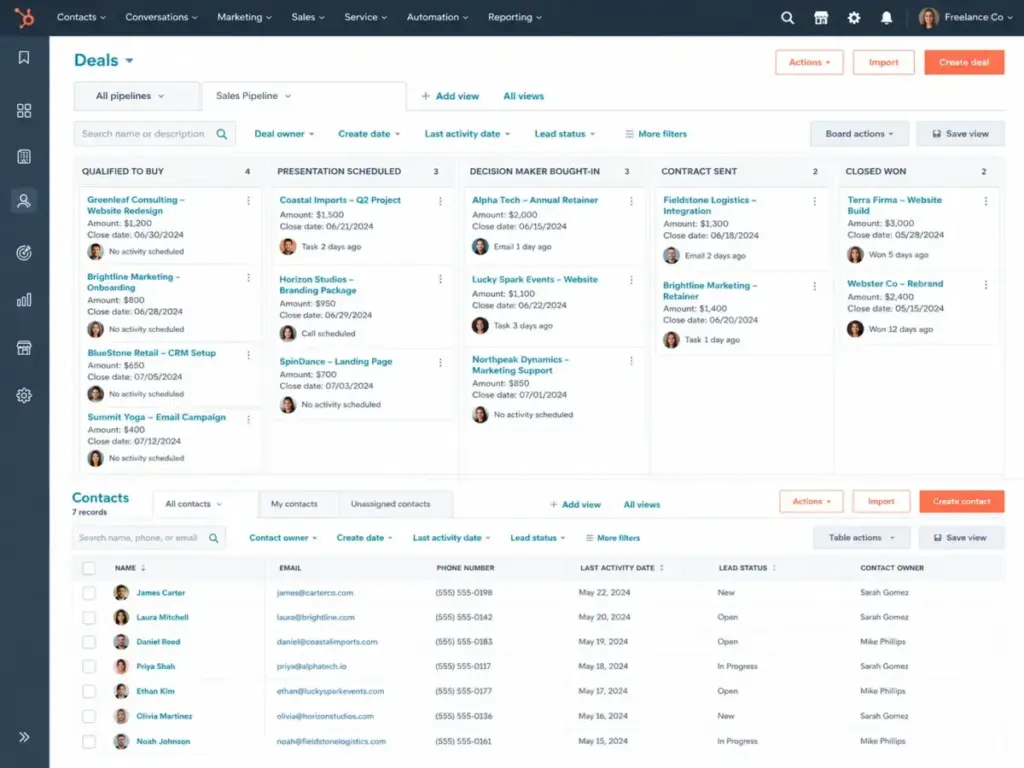Open deals Last activity date filter
Image resolution: width=1024 pixels, height=768 pixels.
coord(468,134)
